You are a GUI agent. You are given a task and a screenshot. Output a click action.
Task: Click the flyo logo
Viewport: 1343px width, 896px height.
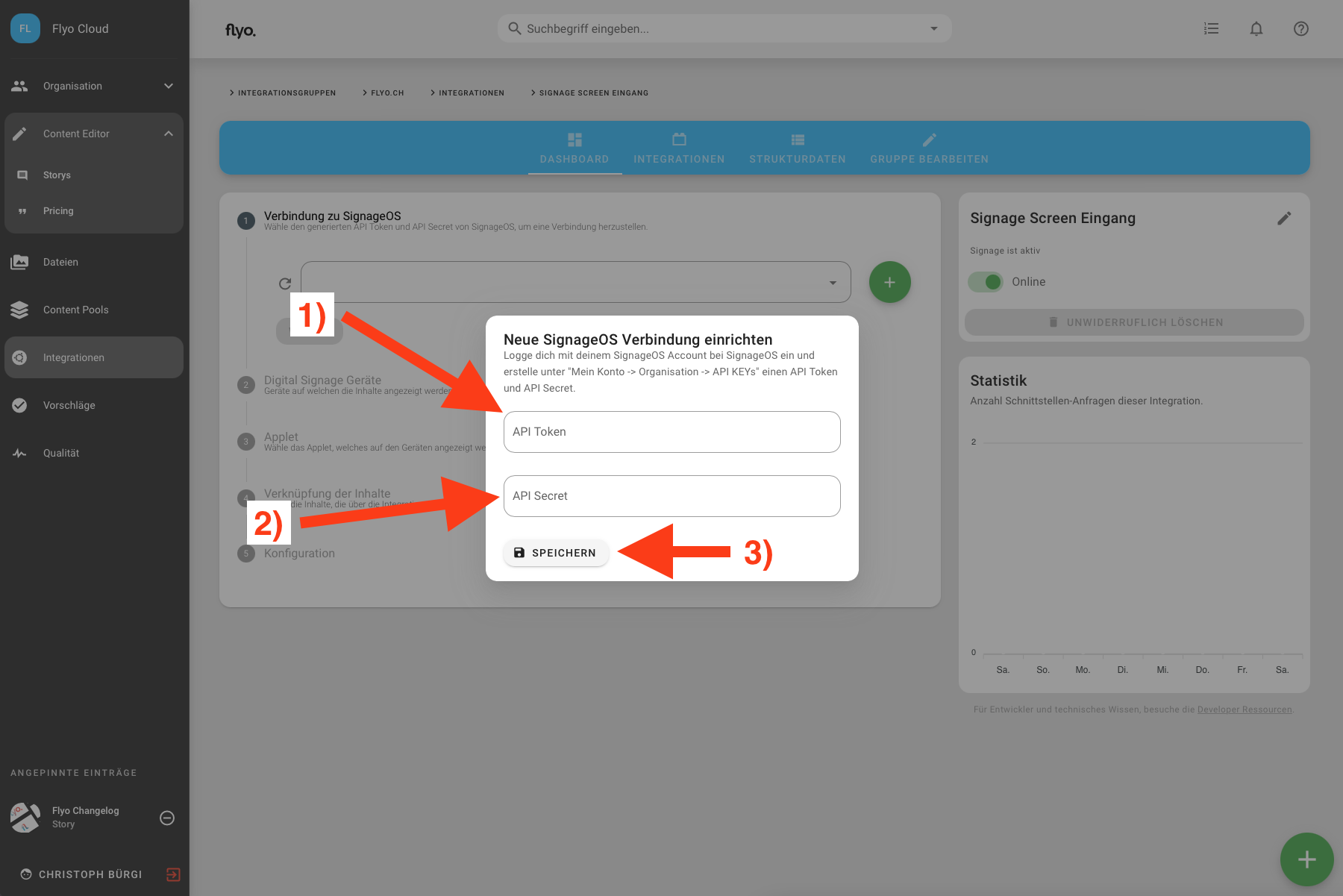(240, 30)
